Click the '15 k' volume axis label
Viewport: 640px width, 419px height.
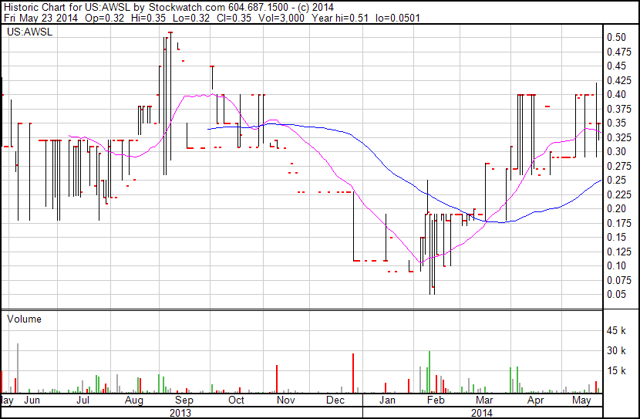pyautogui.click(x=616, y=370)
